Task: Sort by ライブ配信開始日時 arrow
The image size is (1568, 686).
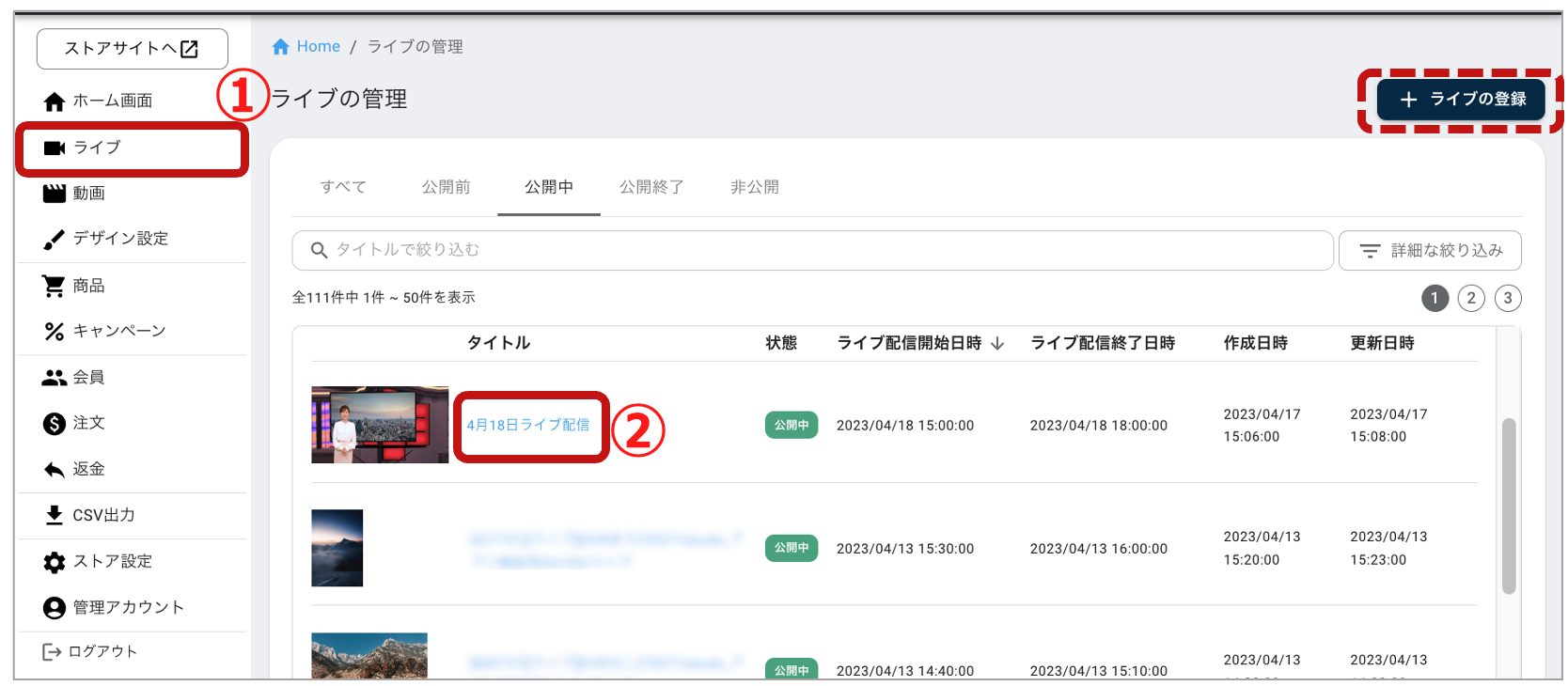Action: (997, 344)
